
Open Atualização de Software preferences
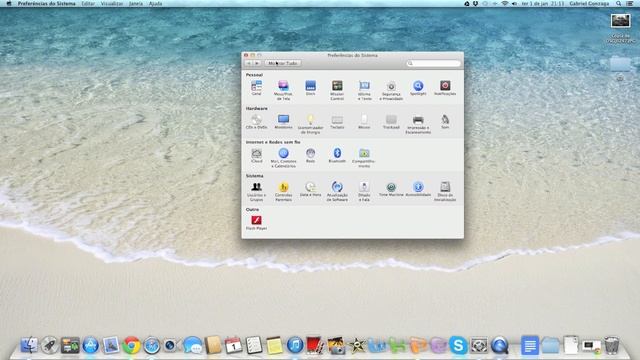click(337, 191)
